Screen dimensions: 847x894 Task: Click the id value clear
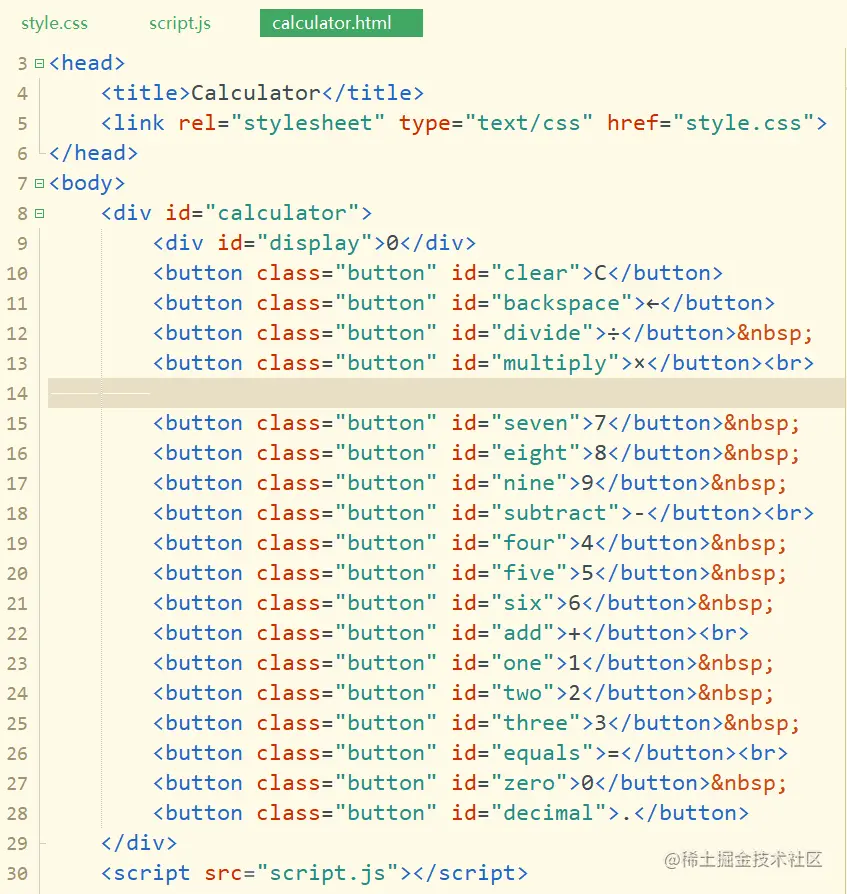[535, 273]
